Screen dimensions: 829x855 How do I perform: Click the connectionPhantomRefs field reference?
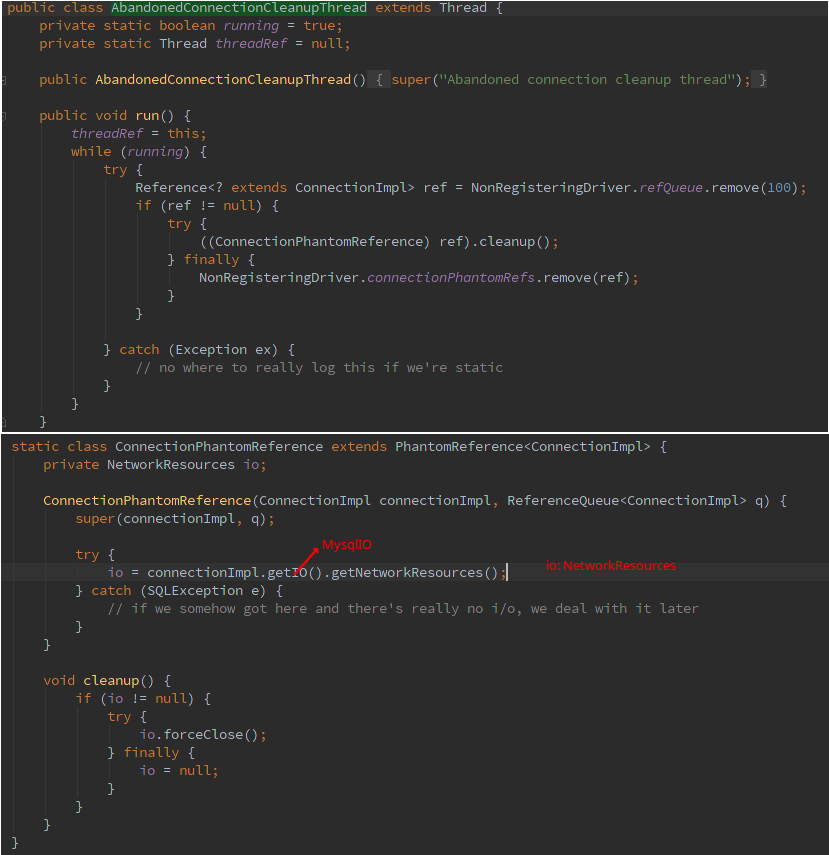tap(451, 278)
